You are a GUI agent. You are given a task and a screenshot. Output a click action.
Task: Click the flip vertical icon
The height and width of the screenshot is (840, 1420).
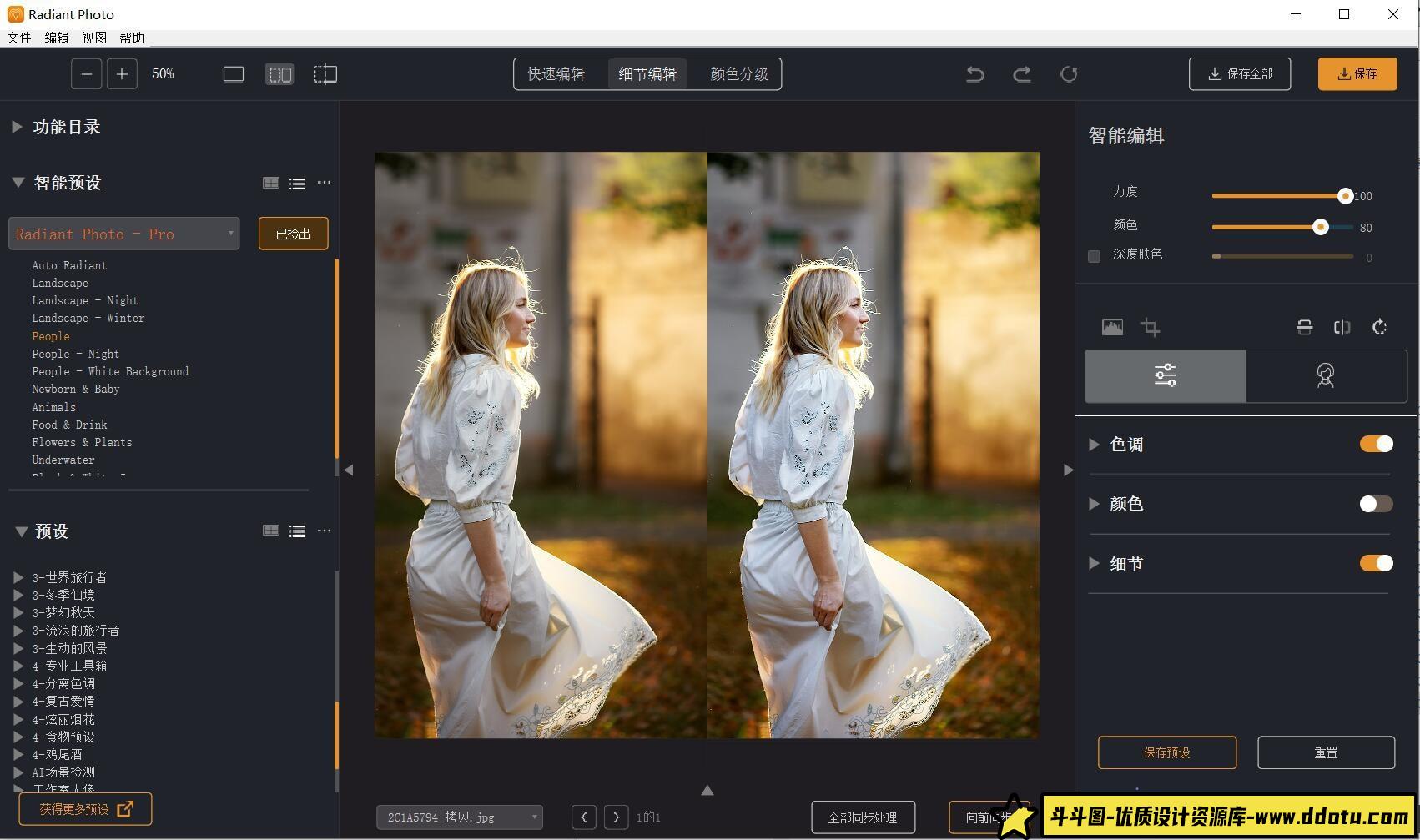tap(1305, 326)
